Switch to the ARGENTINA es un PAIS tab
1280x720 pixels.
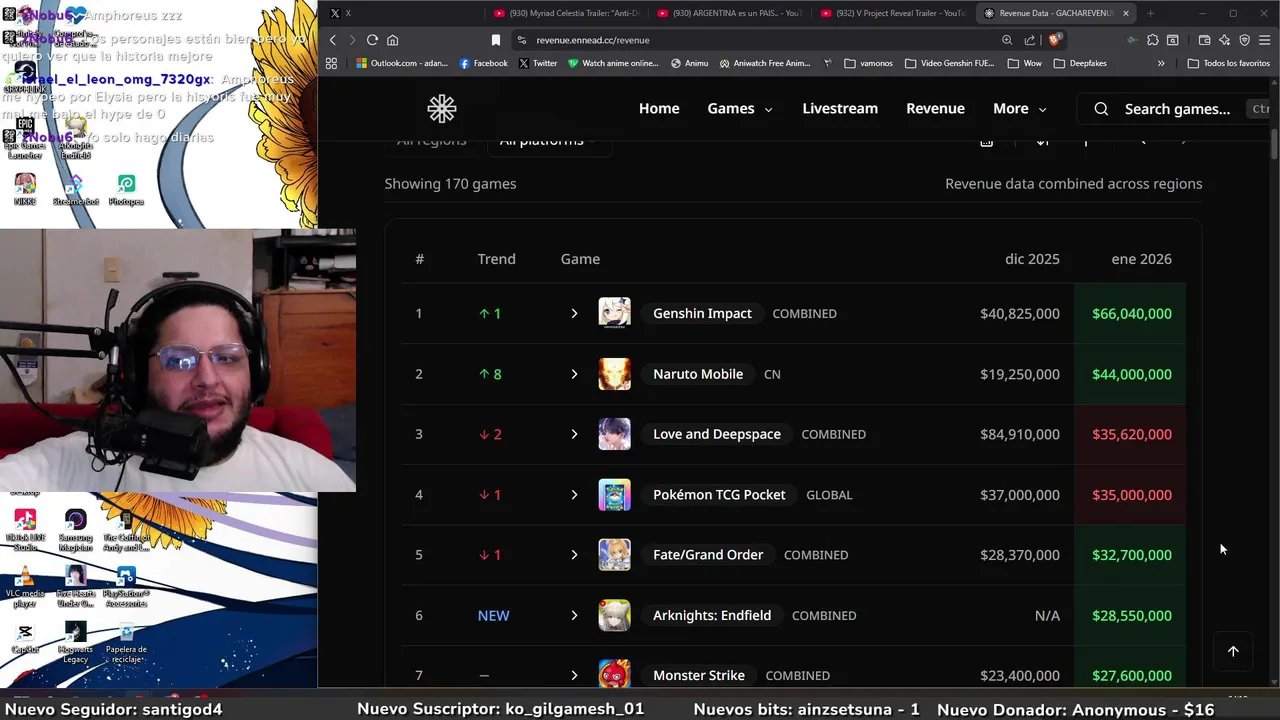730,13
